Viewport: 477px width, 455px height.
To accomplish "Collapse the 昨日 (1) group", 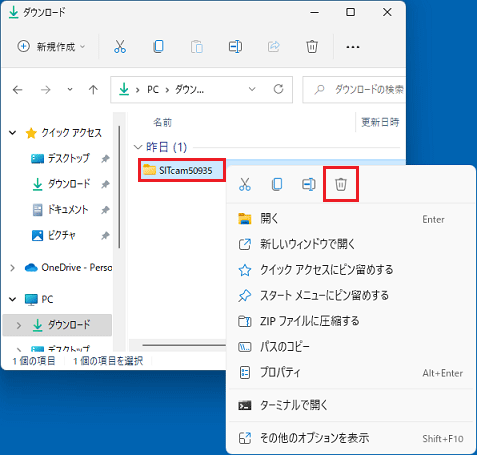I will click(x=137, y=147).
